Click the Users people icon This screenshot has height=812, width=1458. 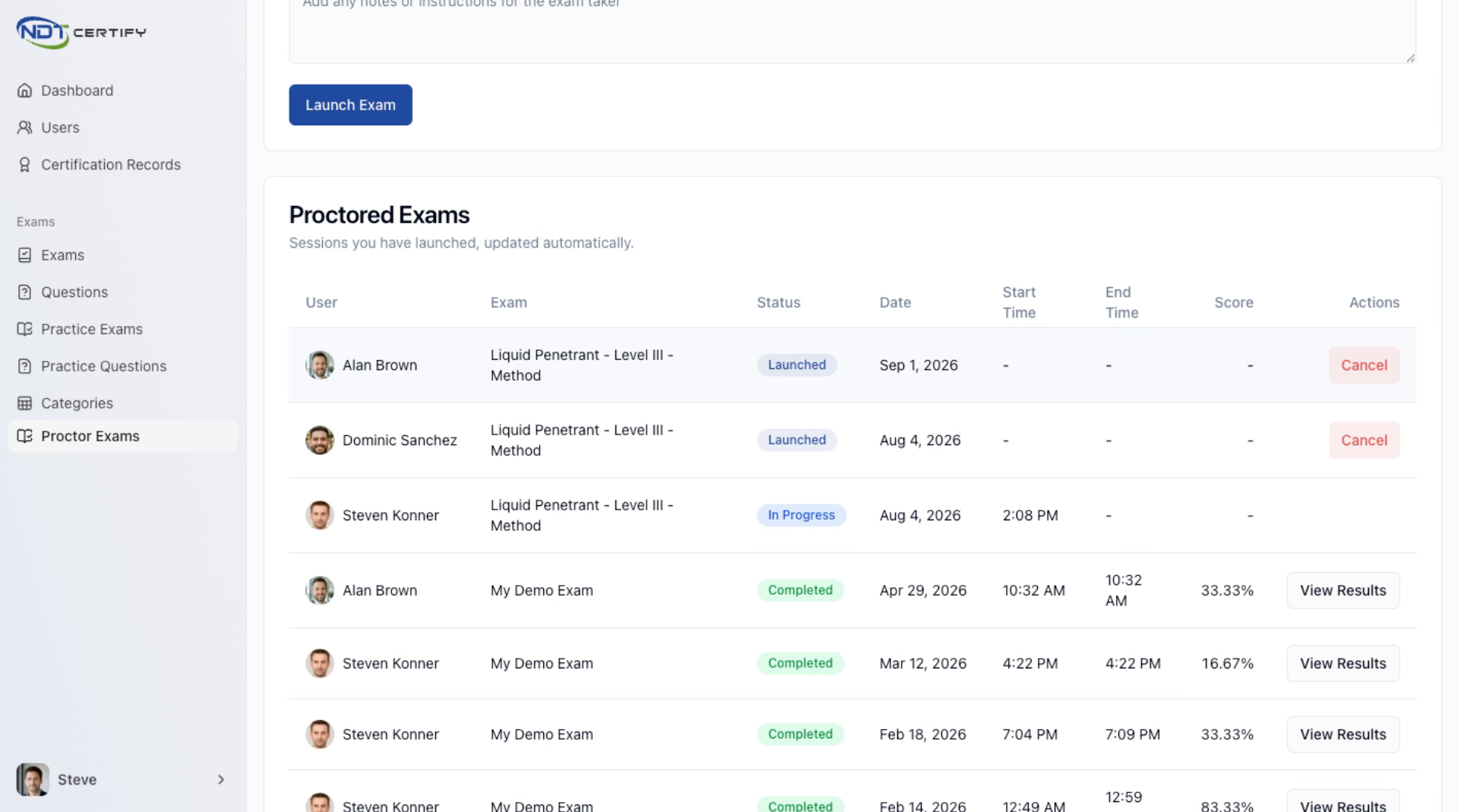point(25,128)
